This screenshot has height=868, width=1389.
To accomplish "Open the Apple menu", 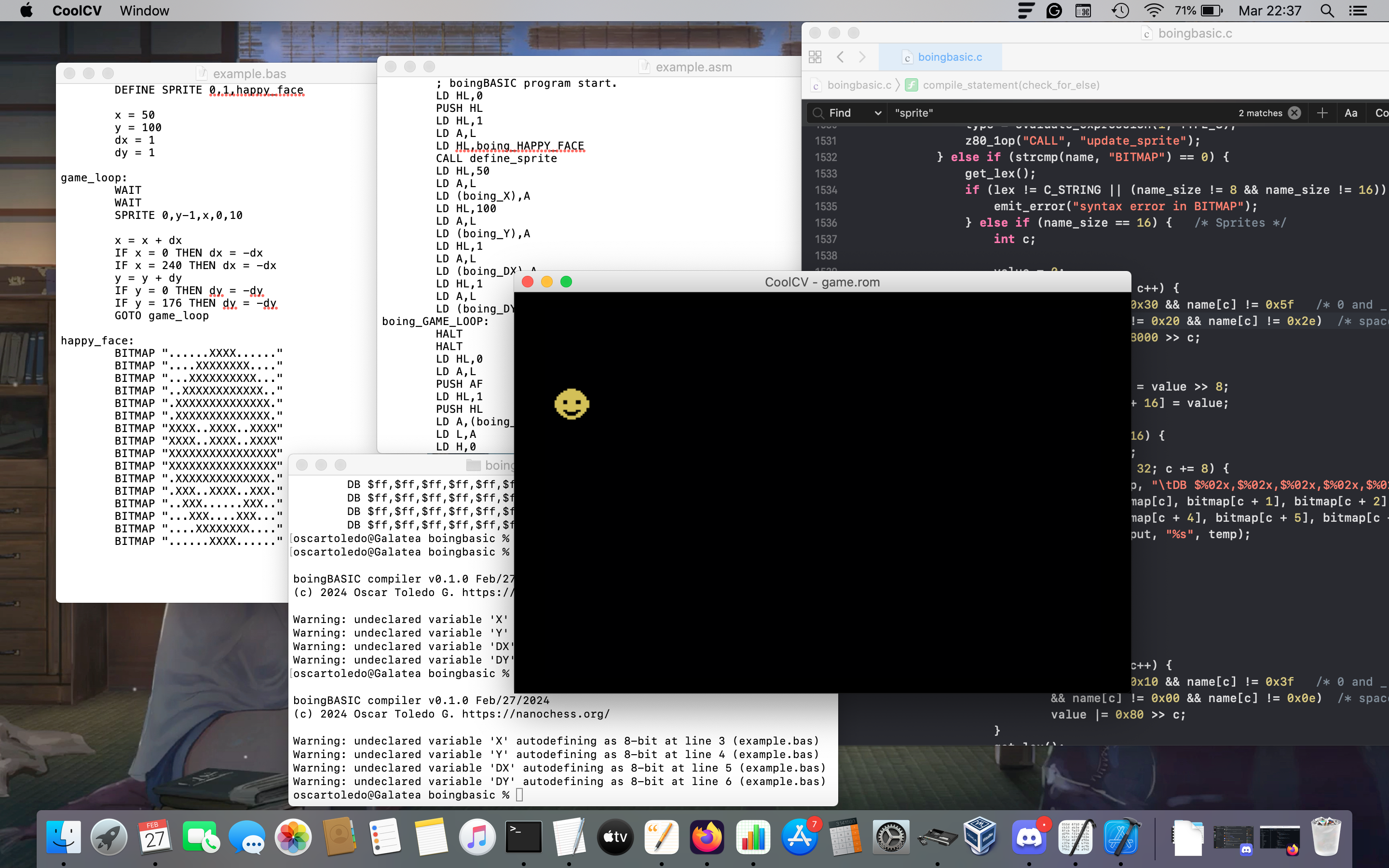I will point(27,10).
